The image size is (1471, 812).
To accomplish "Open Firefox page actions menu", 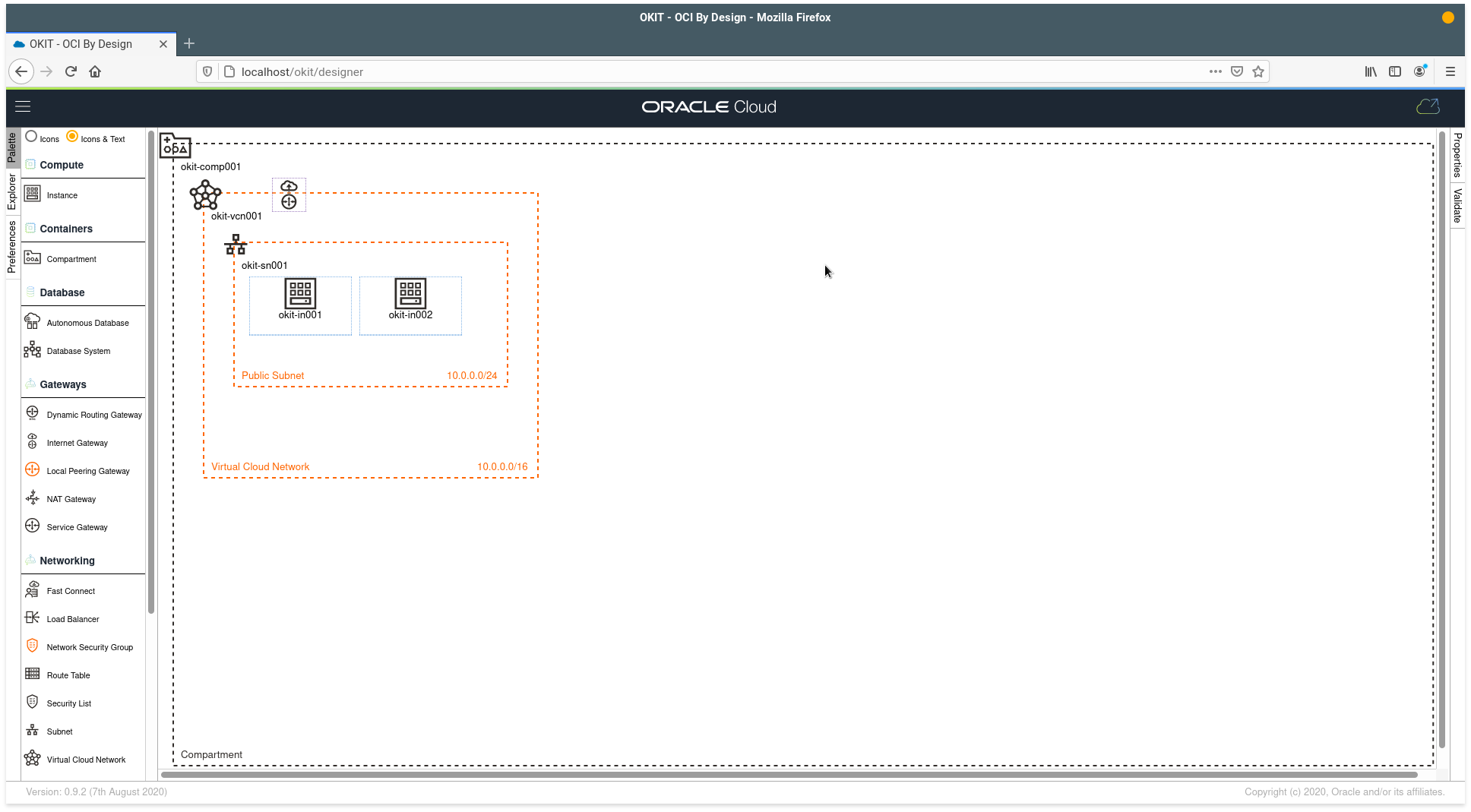I will 1216,71.
